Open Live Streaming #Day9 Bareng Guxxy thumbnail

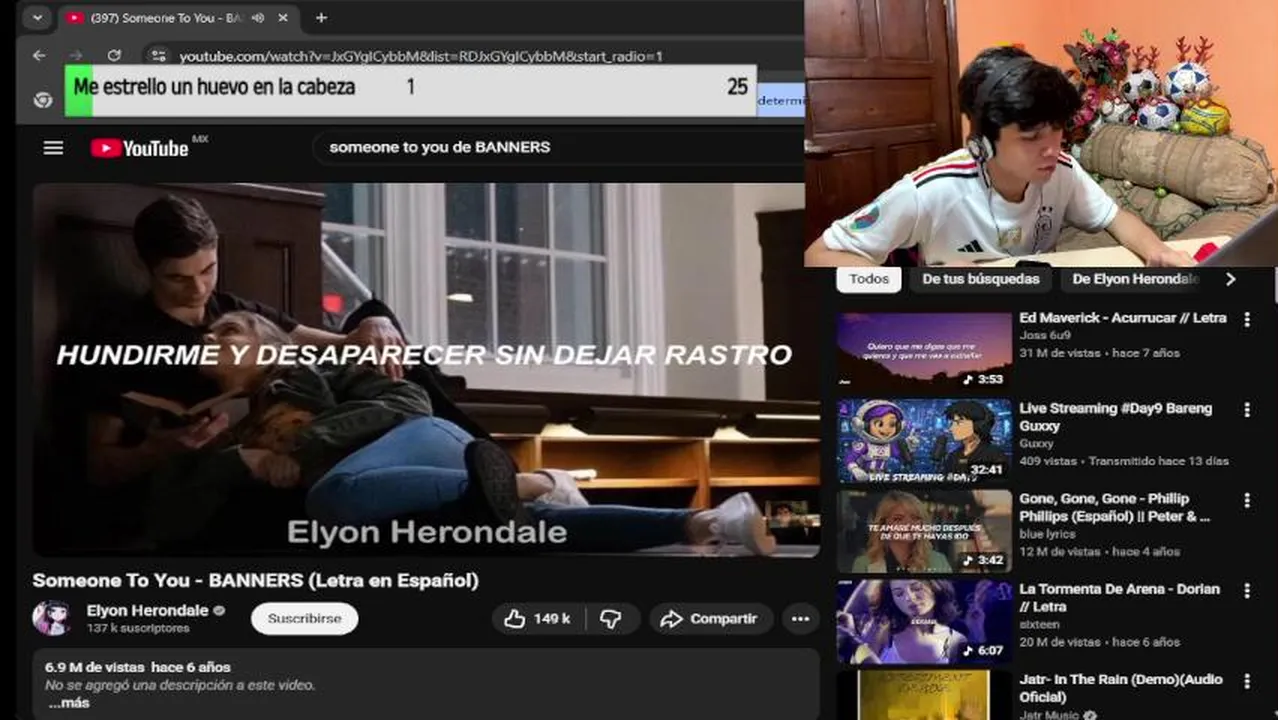pos(924,440)
